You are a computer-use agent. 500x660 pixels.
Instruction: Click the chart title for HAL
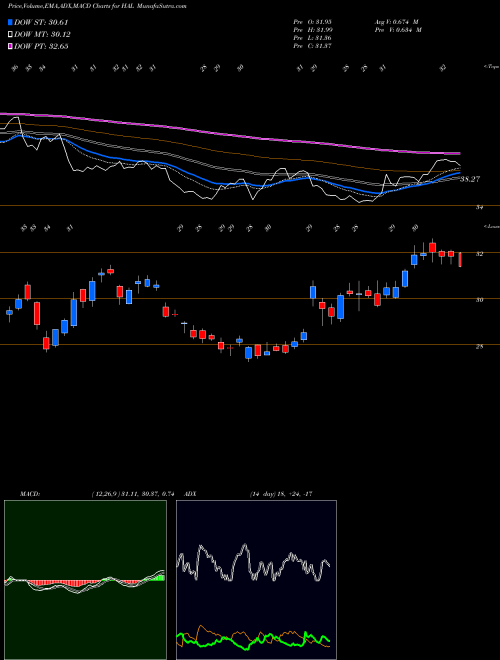(x=97, y=6)
